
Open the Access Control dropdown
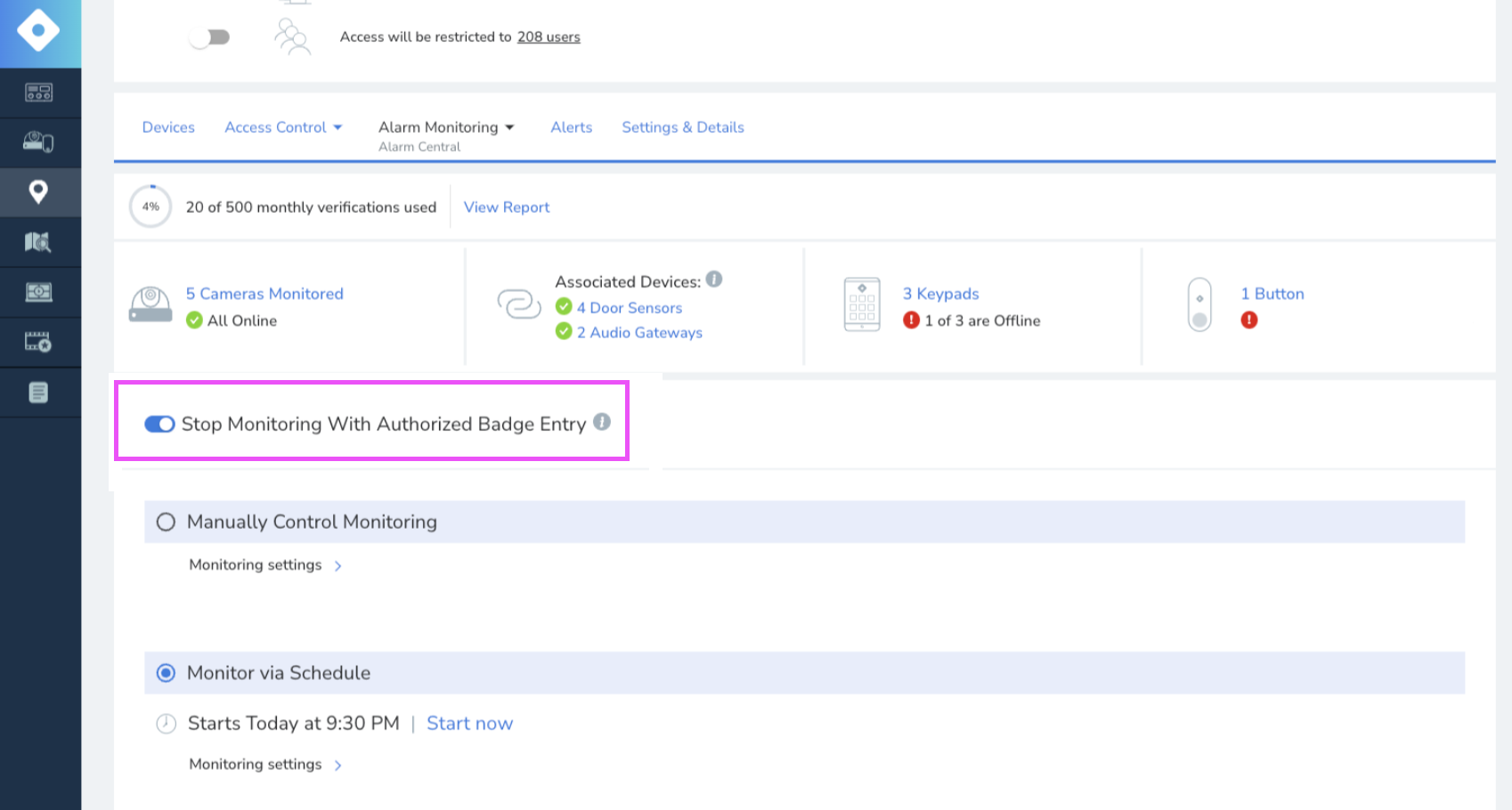(283, 127)
